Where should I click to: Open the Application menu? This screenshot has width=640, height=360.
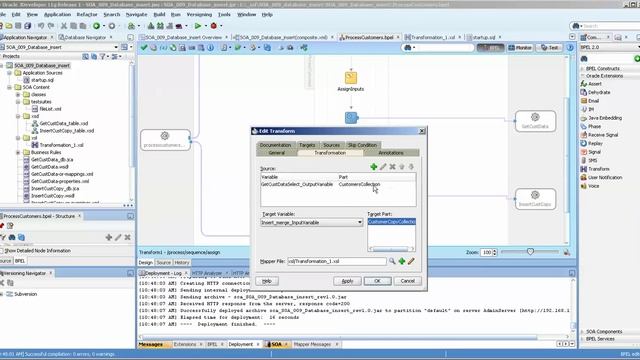point(57,14)
